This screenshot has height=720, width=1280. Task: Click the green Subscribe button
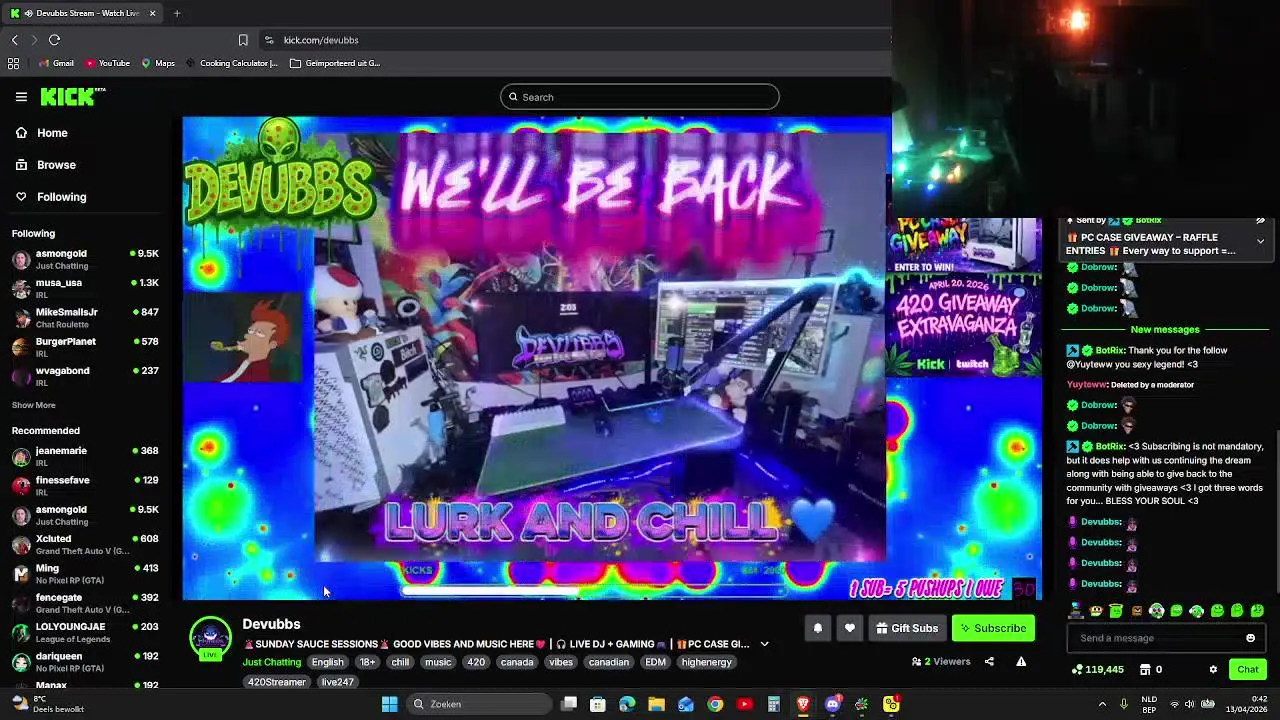(x=993, y=628)
